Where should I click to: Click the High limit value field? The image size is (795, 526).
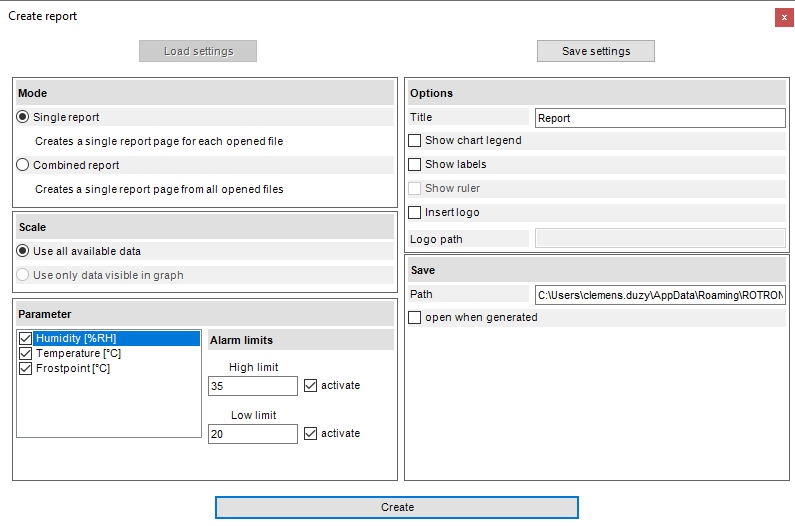pos(252,386)
